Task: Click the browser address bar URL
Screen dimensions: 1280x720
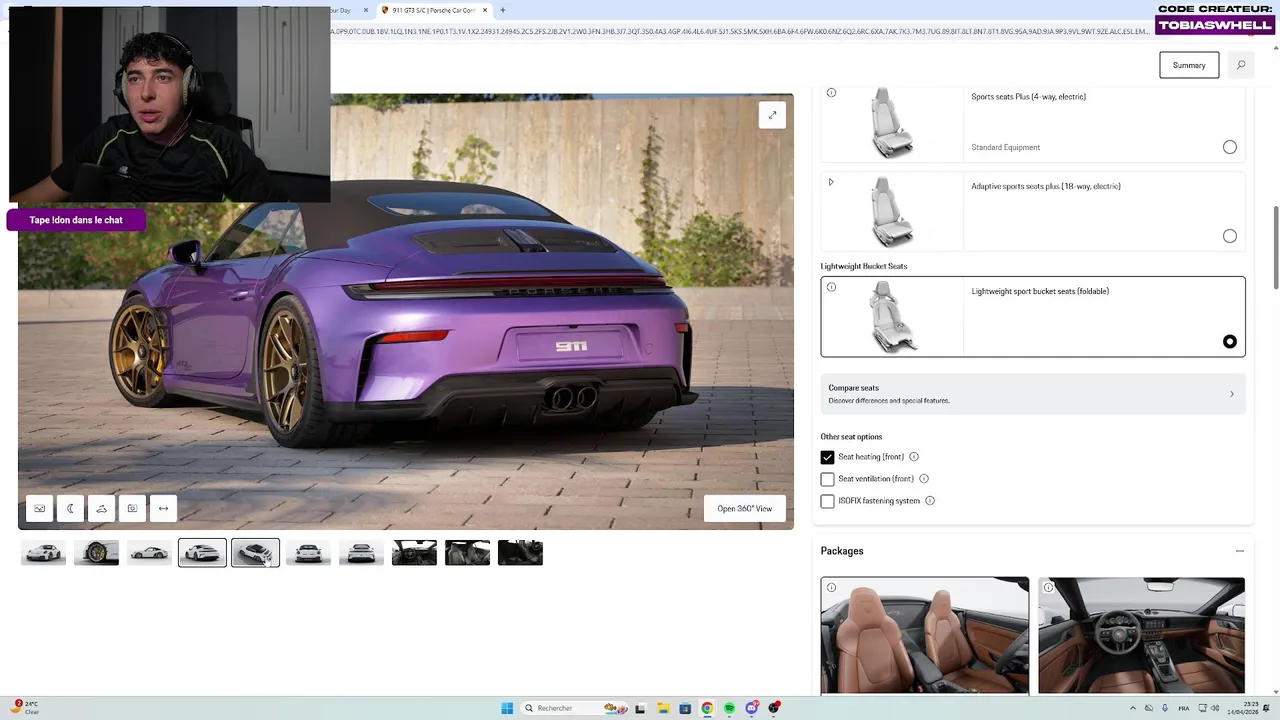Action: pyautogui.click(x=740, y=32)
